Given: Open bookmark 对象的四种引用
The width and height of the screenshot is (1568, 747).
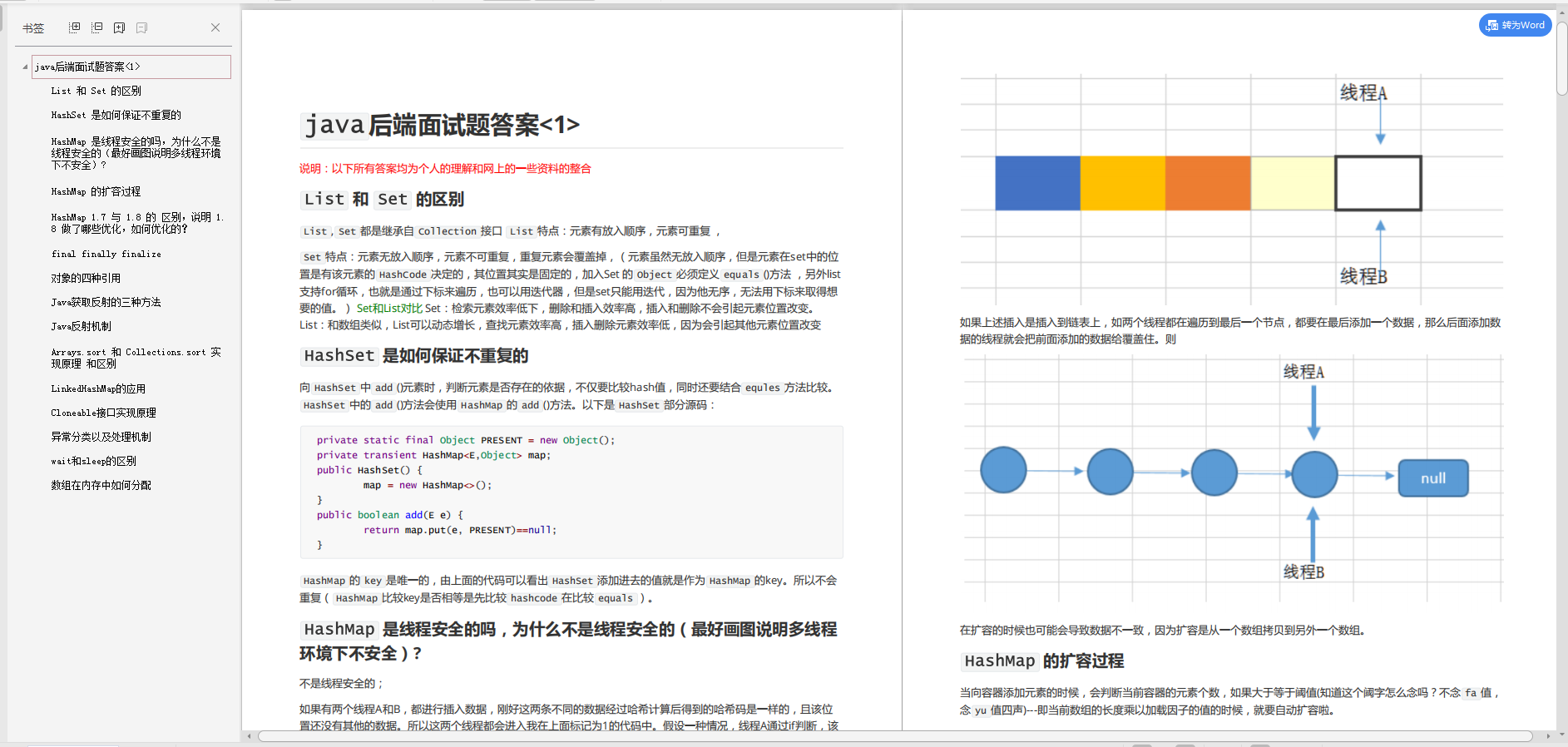Looking at the screenshot, I should point(86,278).
